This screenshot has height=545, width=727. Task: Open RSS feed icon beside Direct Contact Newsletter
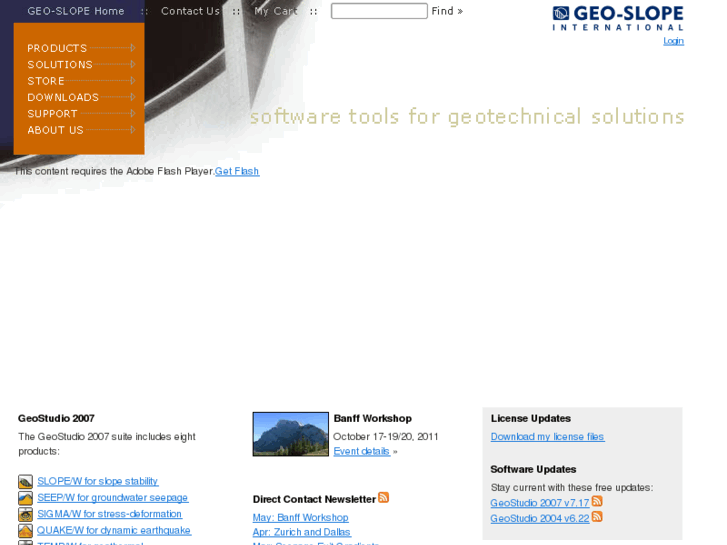pyautogui.click(x=383, y=497)
